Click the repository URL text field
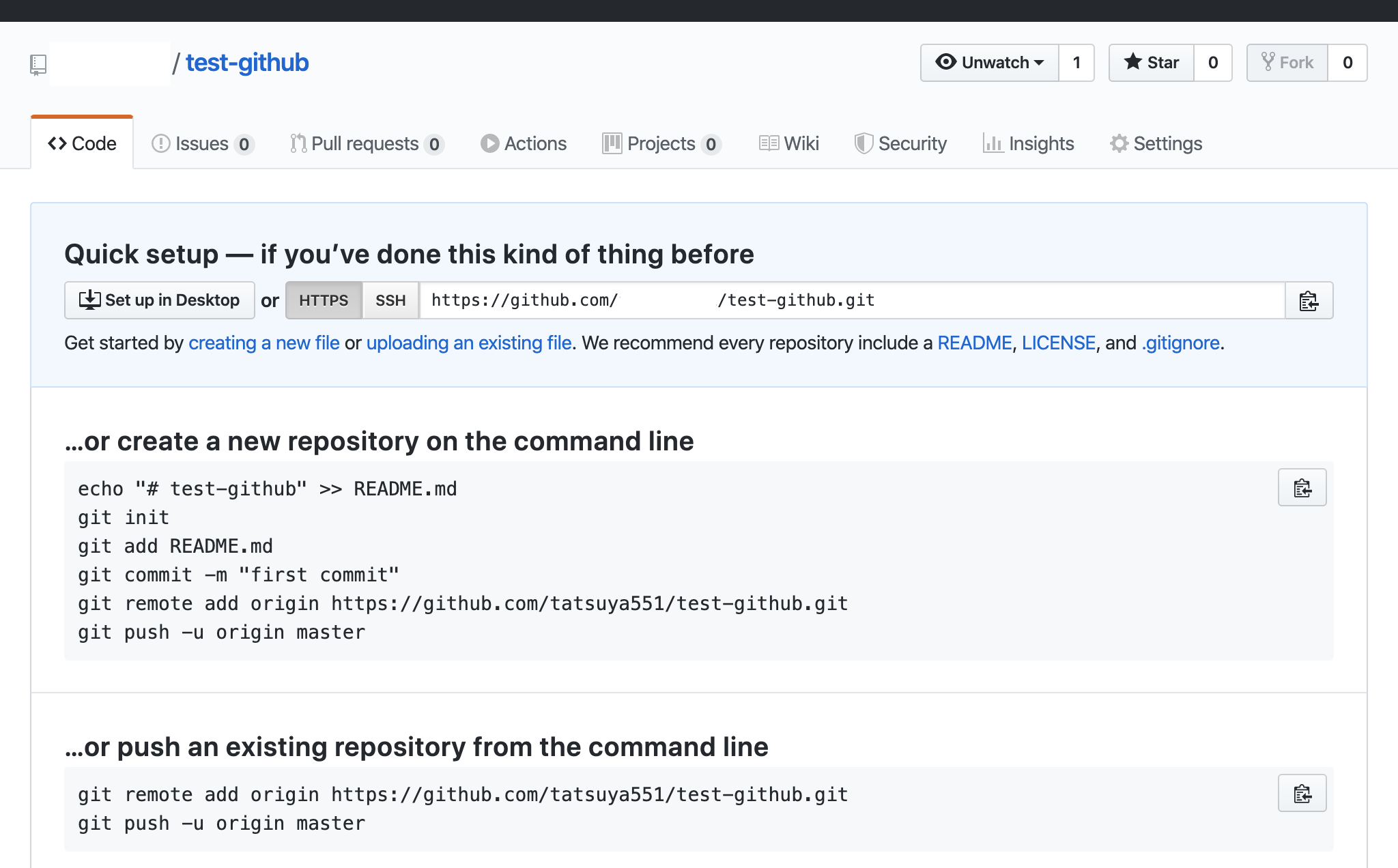Screen dimensions: 1398x868 pos(852,300)
